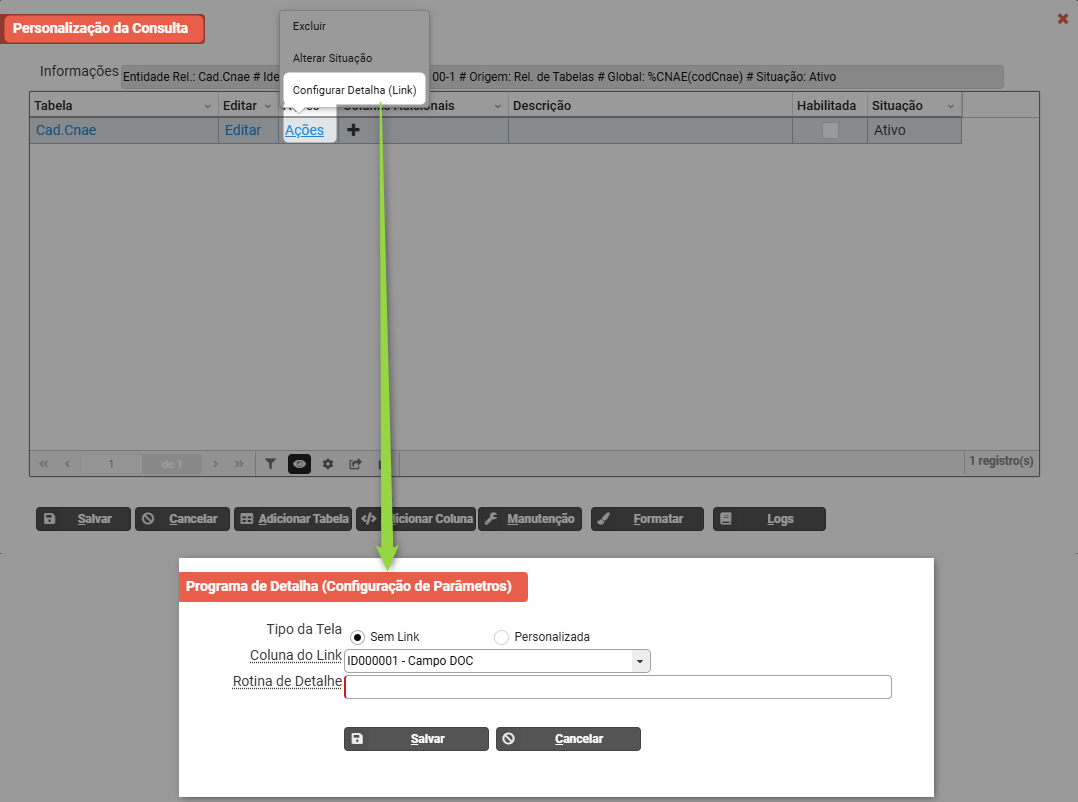The height and width of the screenshot is (802, 1078).
Task: Click the Editar link for Cad.Cnae
Action: coord(243,130)
